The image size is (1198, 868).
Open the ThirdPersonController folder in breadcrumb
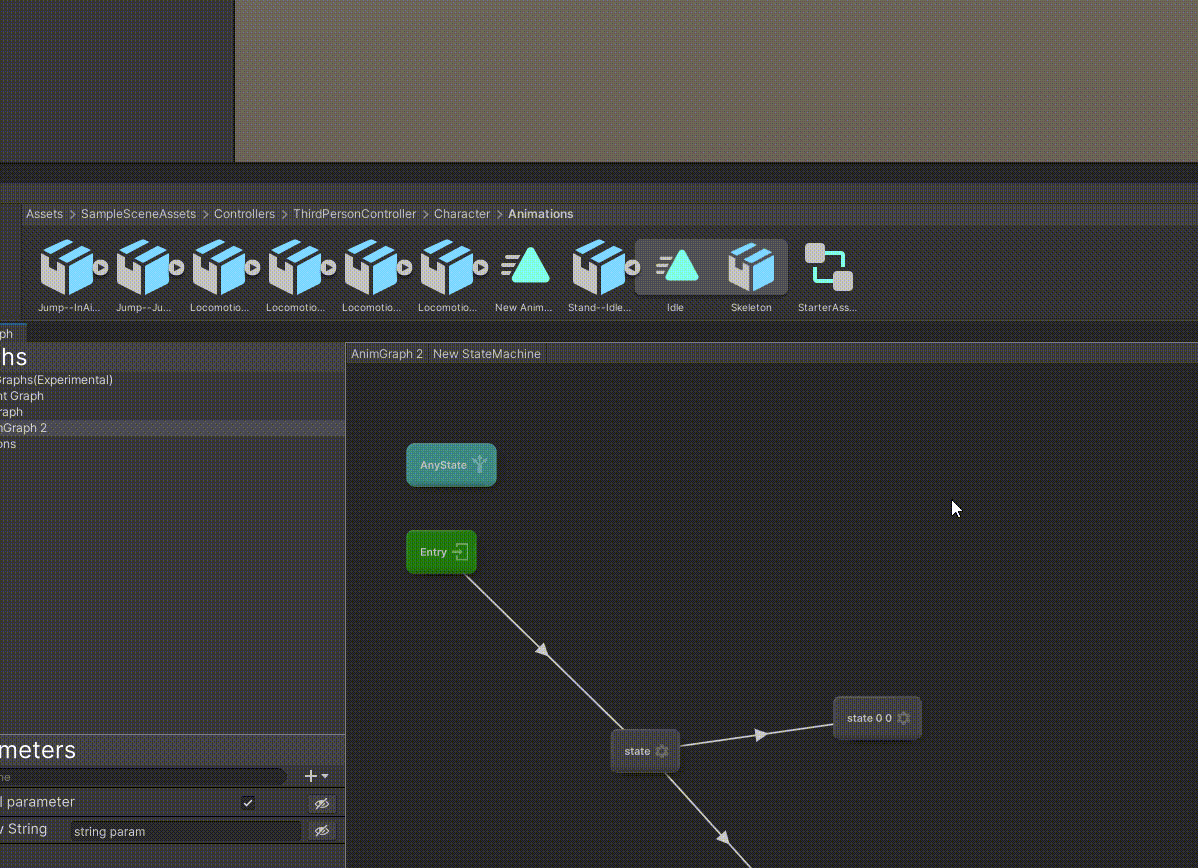click(354, 214)
